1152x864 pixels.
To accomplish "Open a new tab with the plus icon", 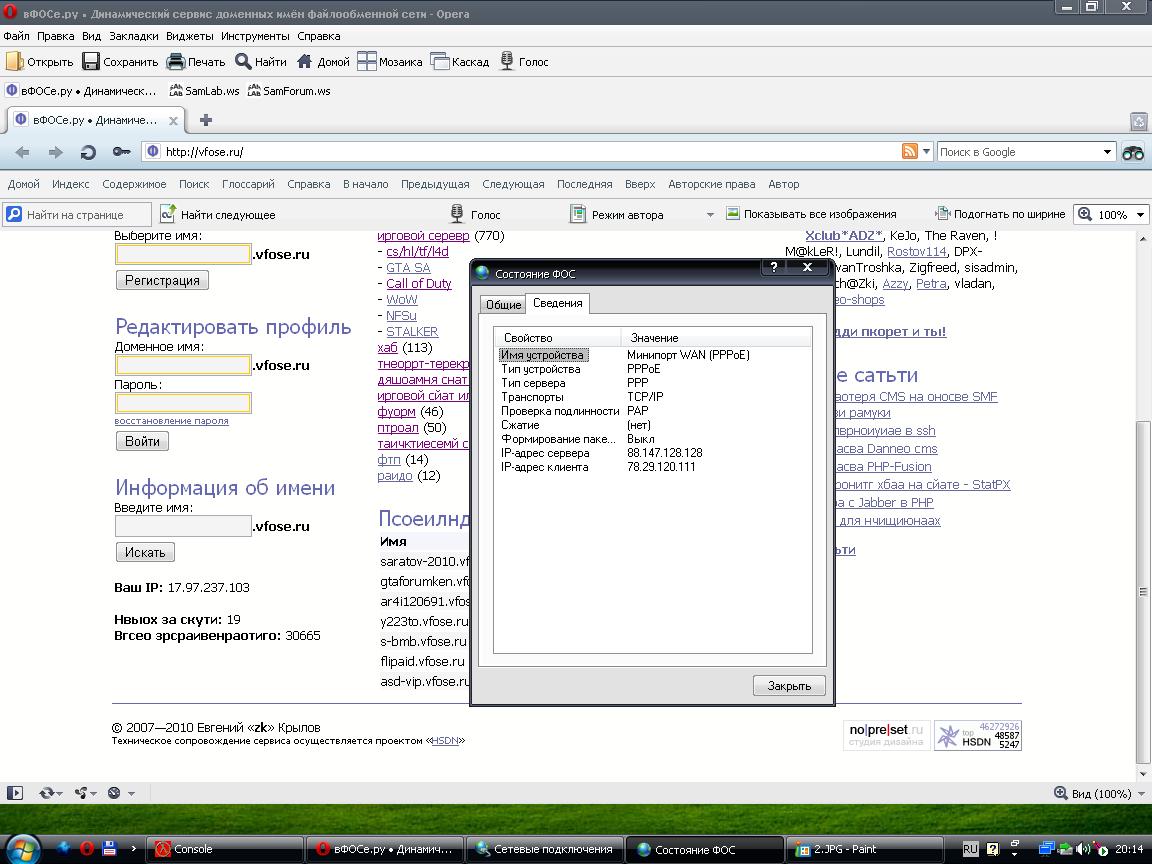I will coord(206,120).
